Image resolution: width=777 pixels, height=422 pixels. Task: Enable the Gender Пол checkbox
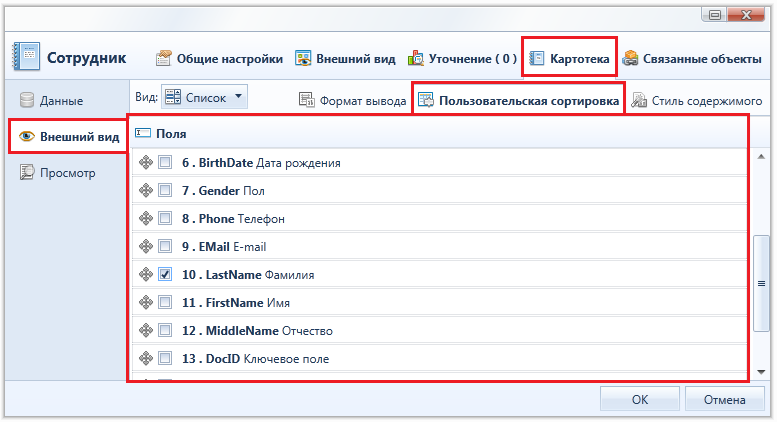[165, 190]
